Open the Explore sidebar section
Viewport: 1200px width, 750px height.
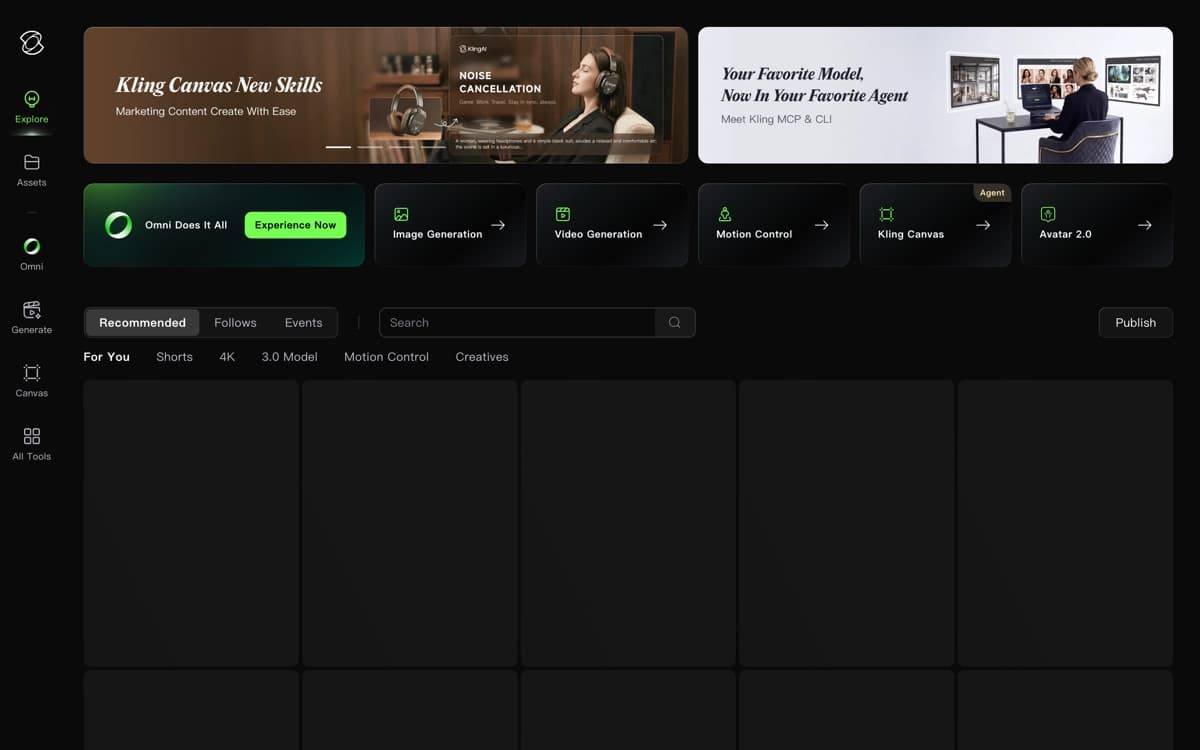31,108
